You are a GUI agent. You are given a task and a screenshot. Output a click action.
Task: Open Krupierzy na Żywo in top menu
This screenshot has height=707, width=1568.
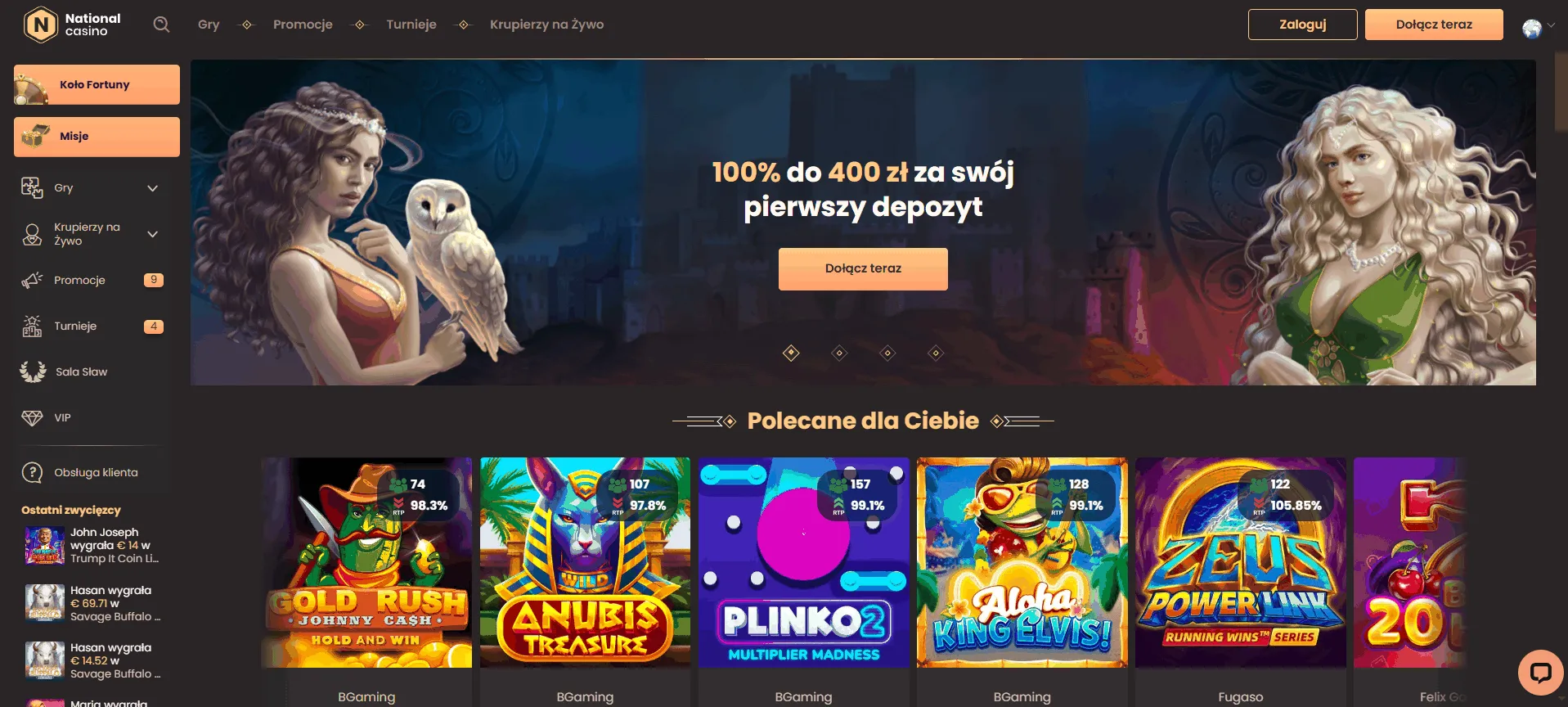point(546,25)
